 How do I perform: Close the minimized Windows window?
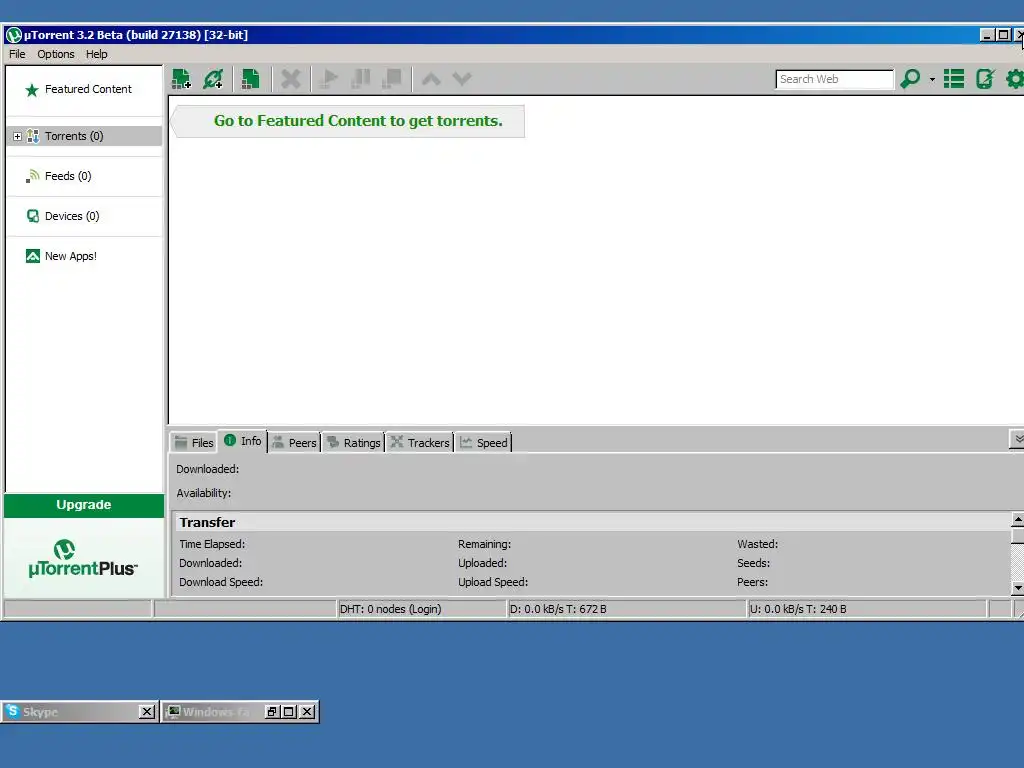[306, 711]
